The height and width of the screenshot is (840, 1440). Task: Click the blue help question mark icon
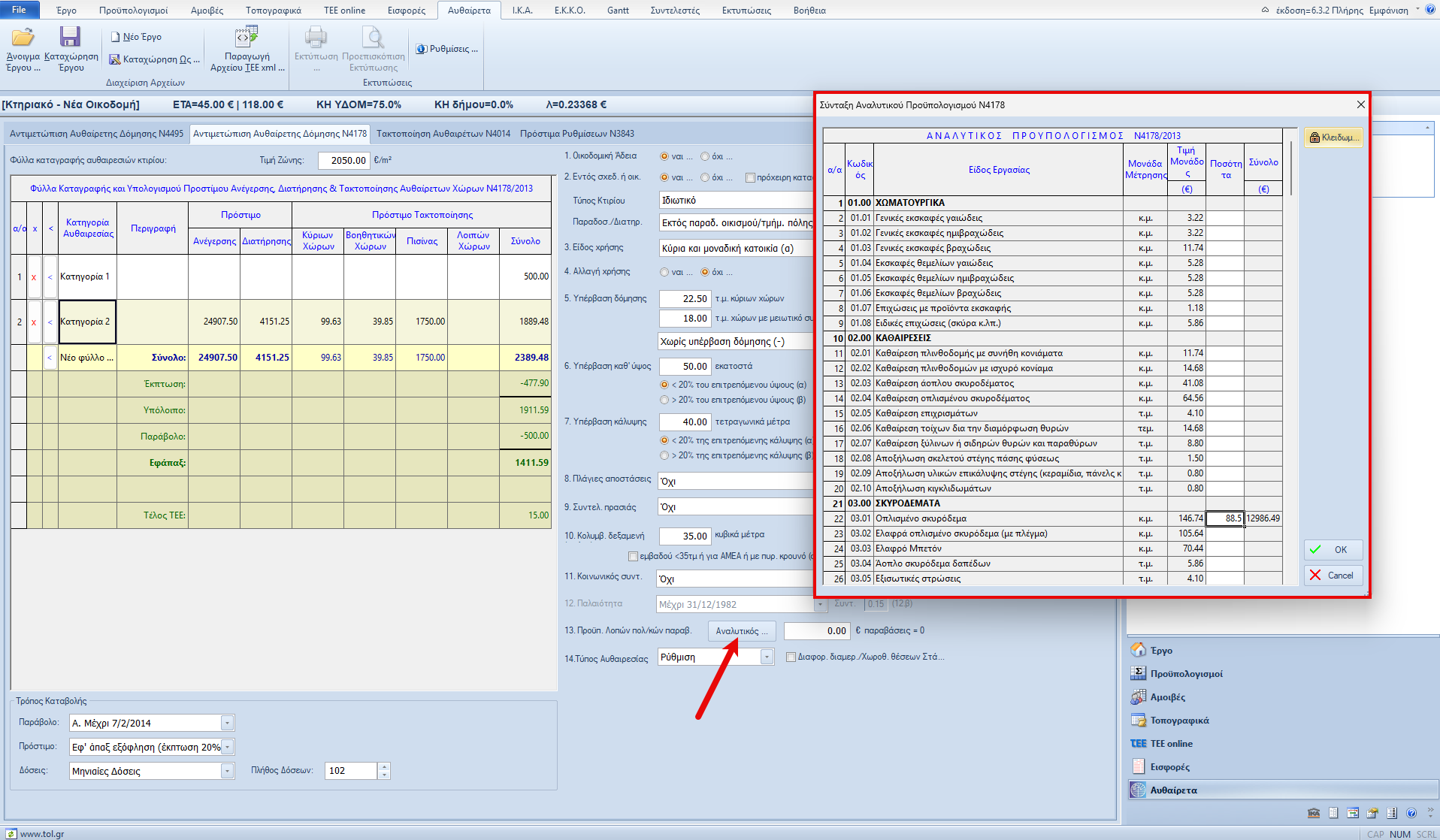tap(1411, 813)
